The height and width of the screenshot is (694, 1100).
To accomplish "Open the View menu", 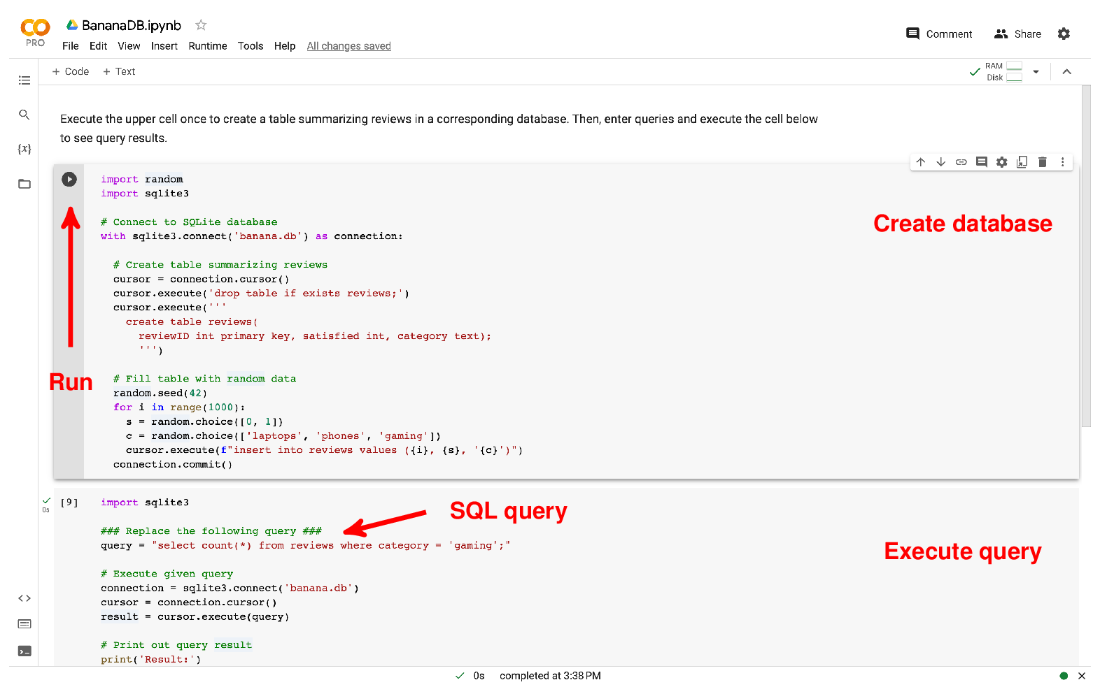I will tap(129, 46).
